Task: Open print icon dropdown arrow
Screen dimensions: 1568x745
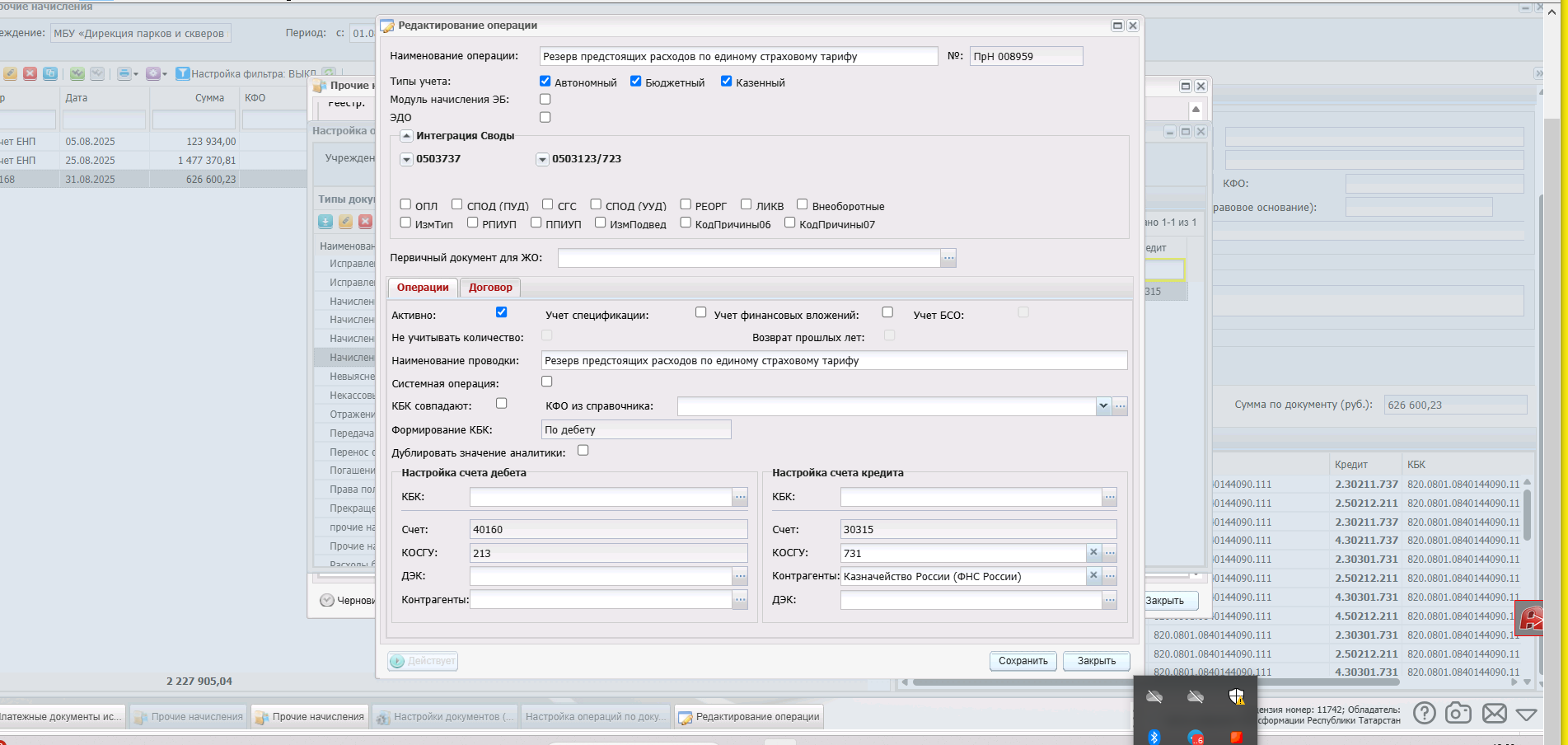Action: click(135, 74)
